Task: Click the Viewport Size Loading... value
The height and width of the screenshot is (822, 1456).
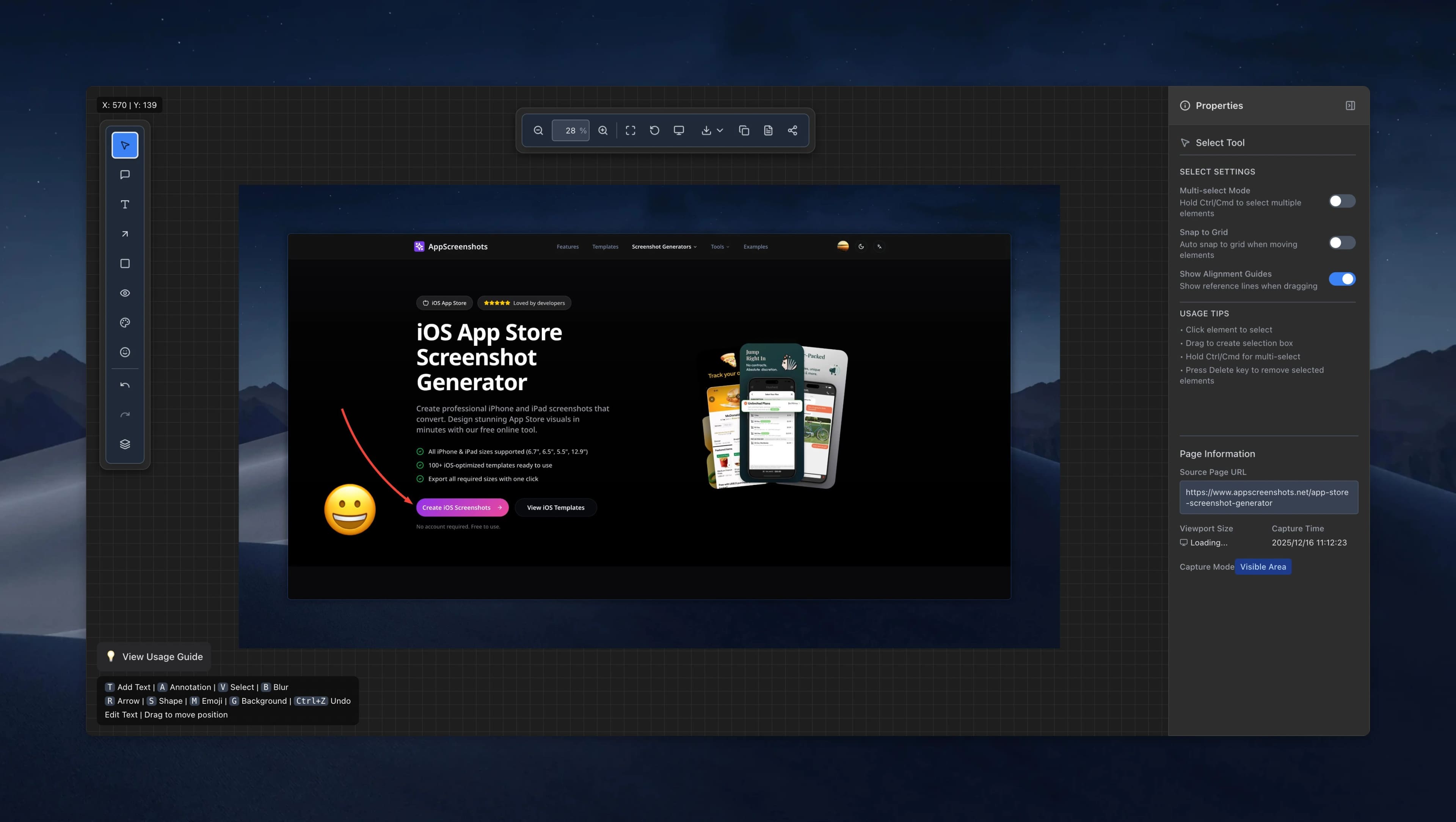Action: click(x=1203, y=543)
